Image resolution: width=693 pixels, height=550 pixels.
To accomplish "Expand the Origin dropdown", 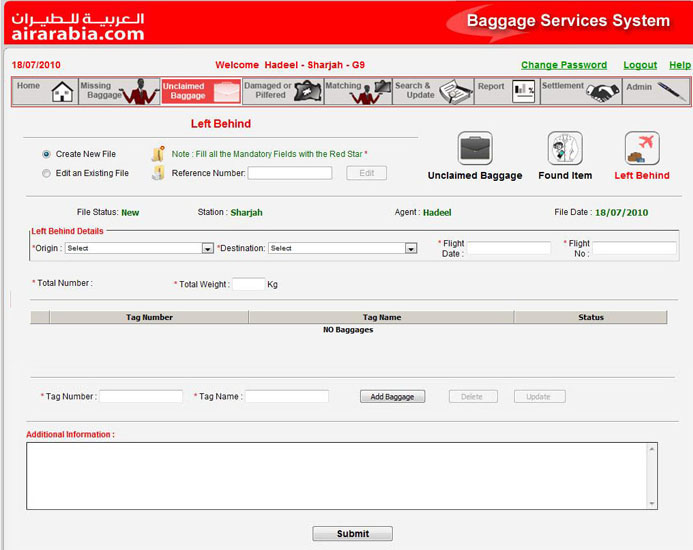I will 208,248.
